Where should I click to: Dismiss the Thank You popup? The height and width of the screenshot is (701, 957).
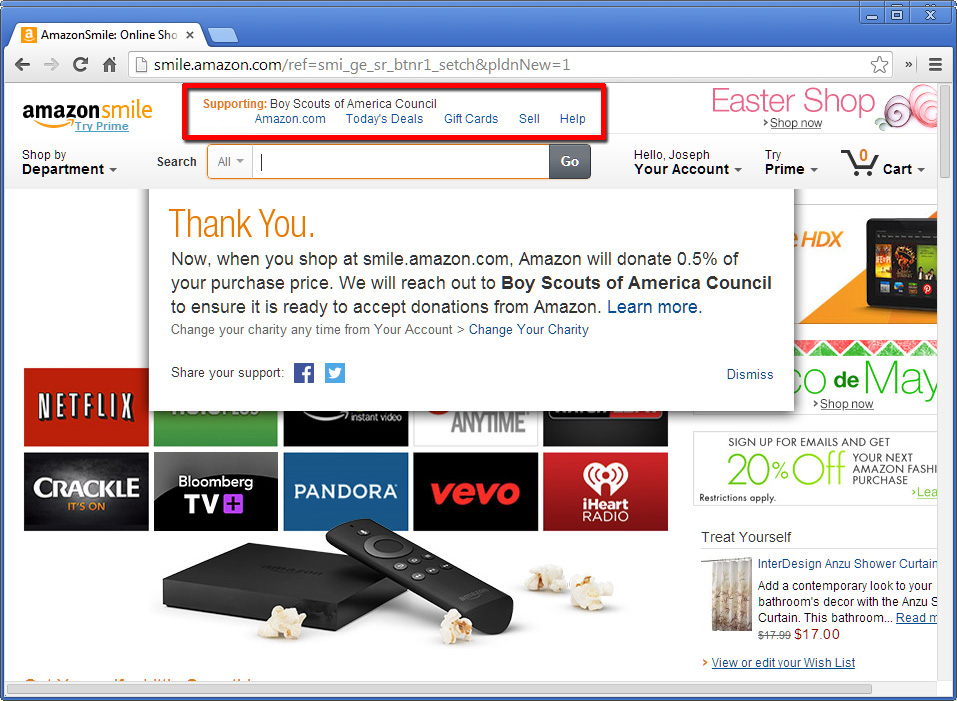[x=749, y=375]
